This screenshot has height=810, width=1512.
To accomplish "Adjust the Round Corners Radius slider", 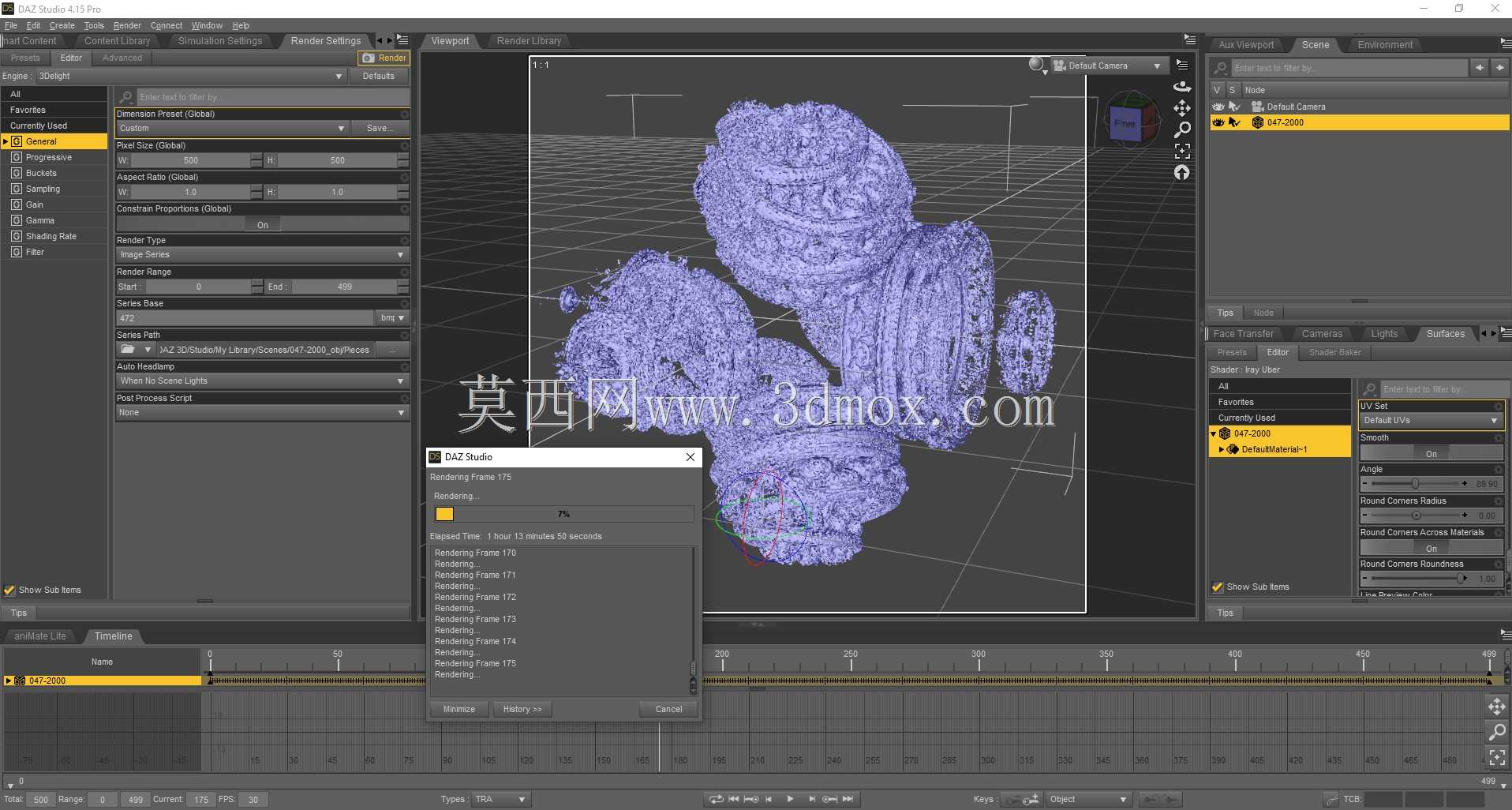I will tap(1417, 516).
